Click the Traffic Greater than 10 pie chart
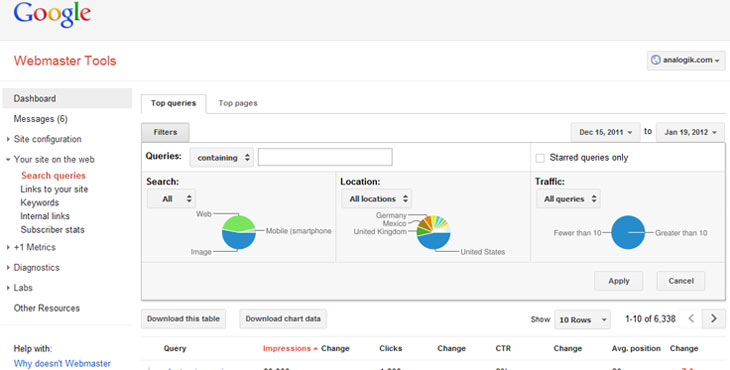The image size is (730, 370). click(628, 232)
